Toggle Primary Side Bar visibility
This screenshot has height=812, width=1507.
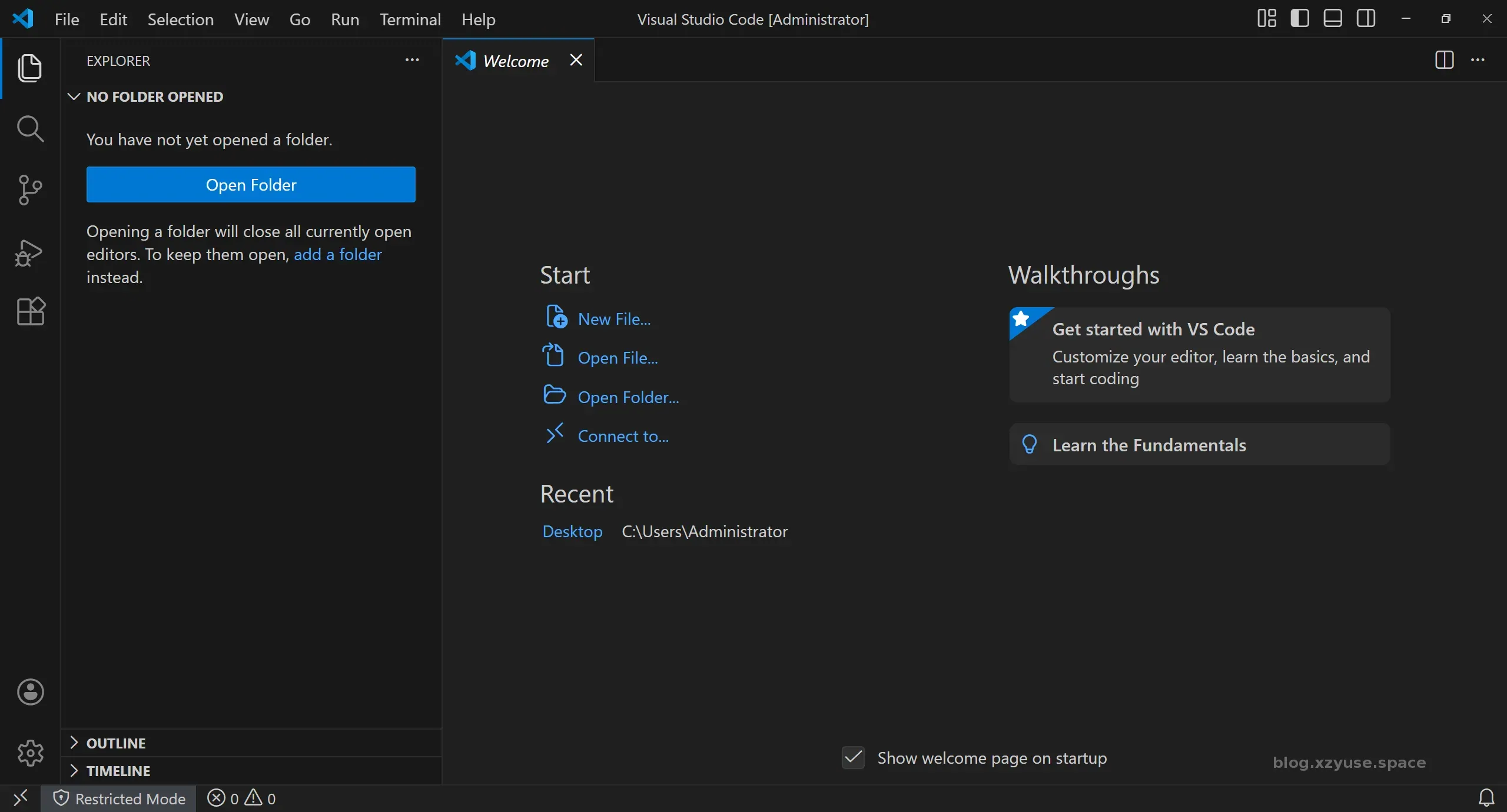click(1300, 19)
